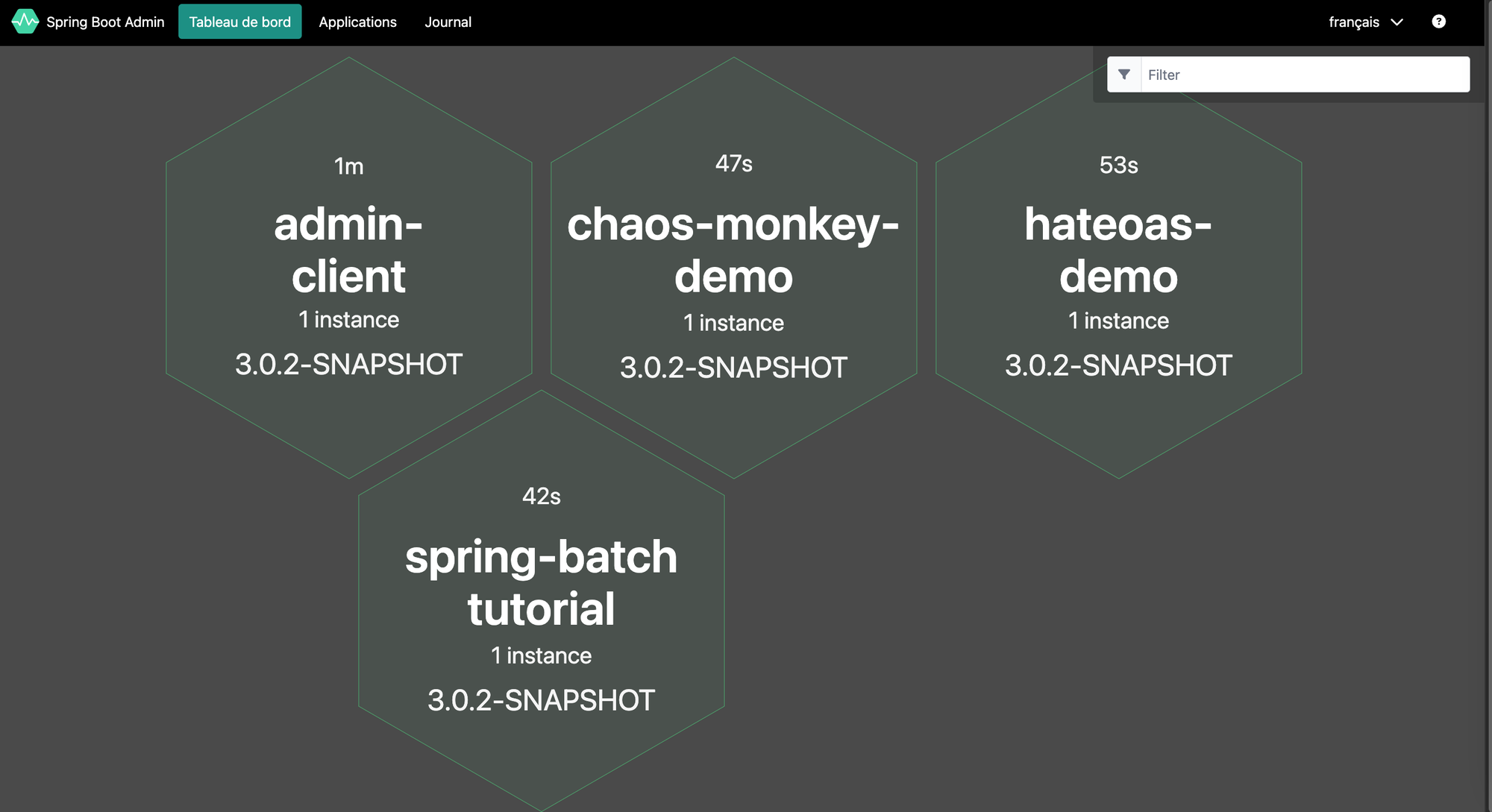Click the 47s uptime on chaos-monkey-demo
The width and height of the screenshot is (1492, 812).
coord(733,163)
